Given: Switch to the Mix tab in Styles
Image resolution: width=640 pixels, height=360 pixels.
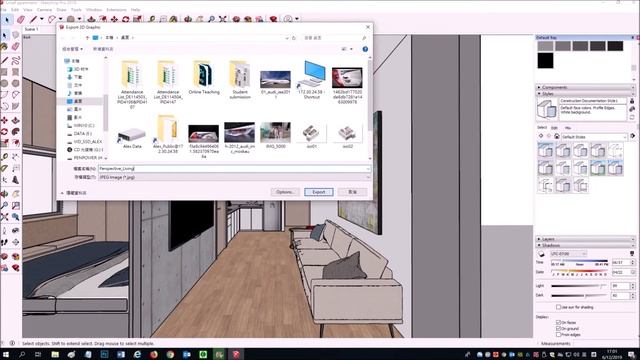Looking at the screenshot, I should pyautogui.click(x=568, y=128).
